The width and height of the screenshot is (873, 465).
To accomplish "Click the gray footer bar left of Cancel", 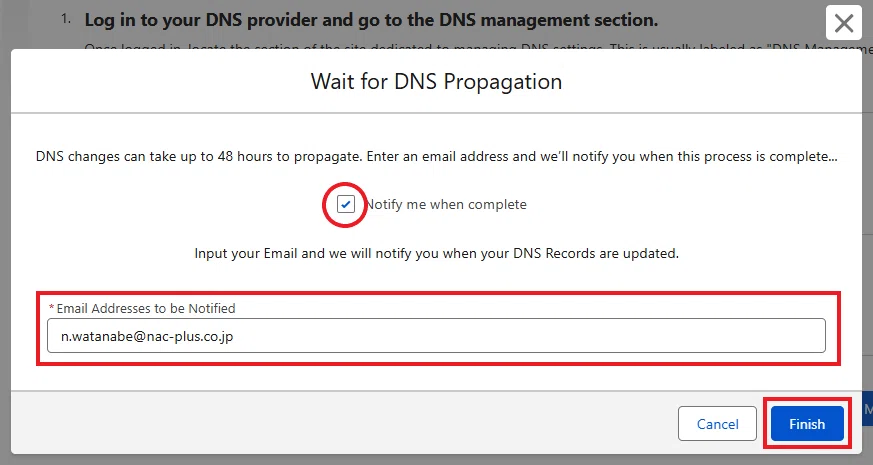I will tap(334, 422).
